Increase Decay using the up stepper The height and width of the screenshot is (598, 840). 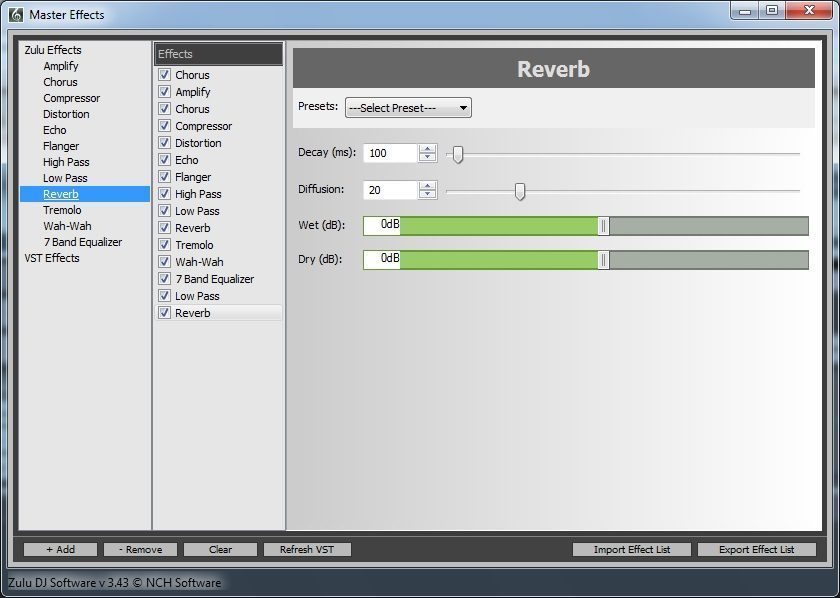(428, 149)
